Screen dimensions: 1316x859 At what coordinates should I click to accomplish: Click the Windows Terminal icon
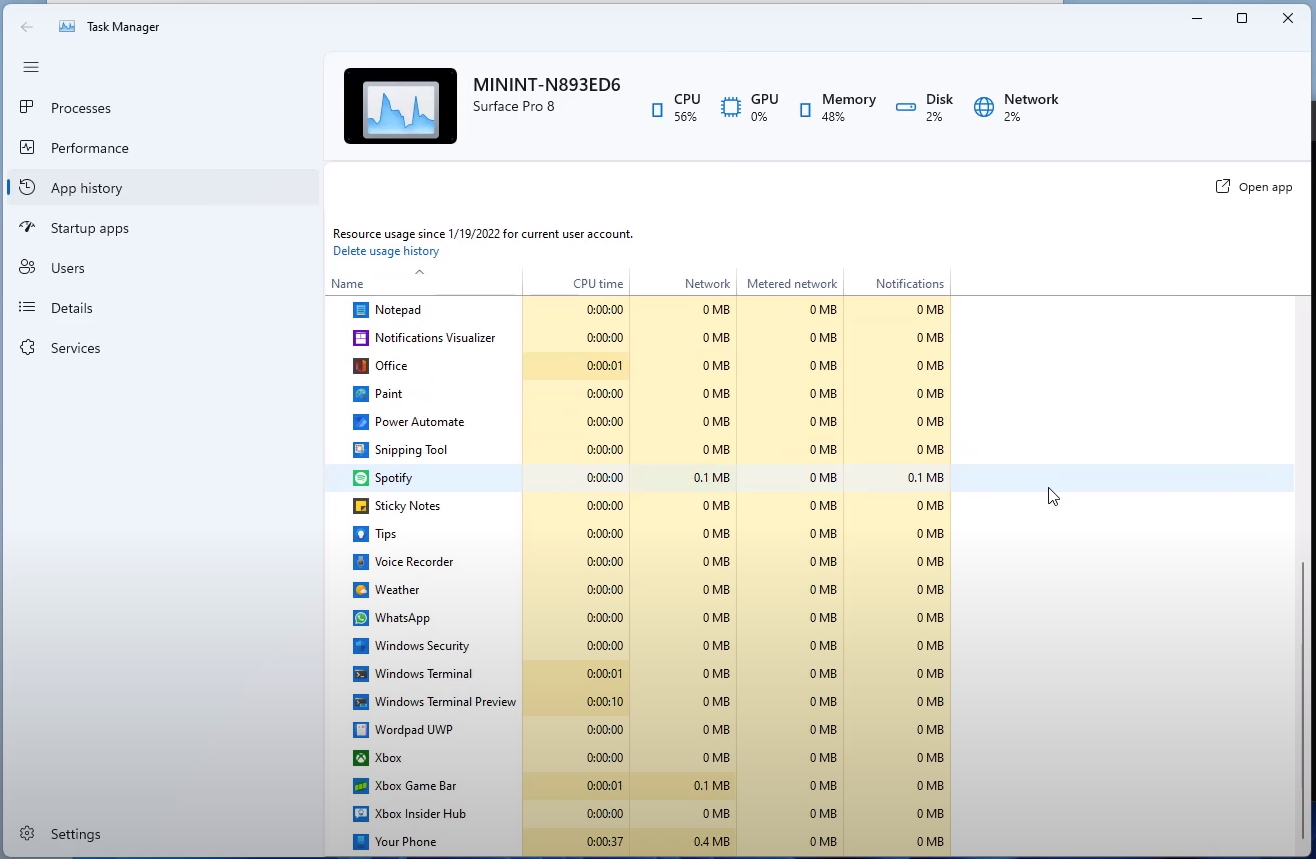pos(361,674)
